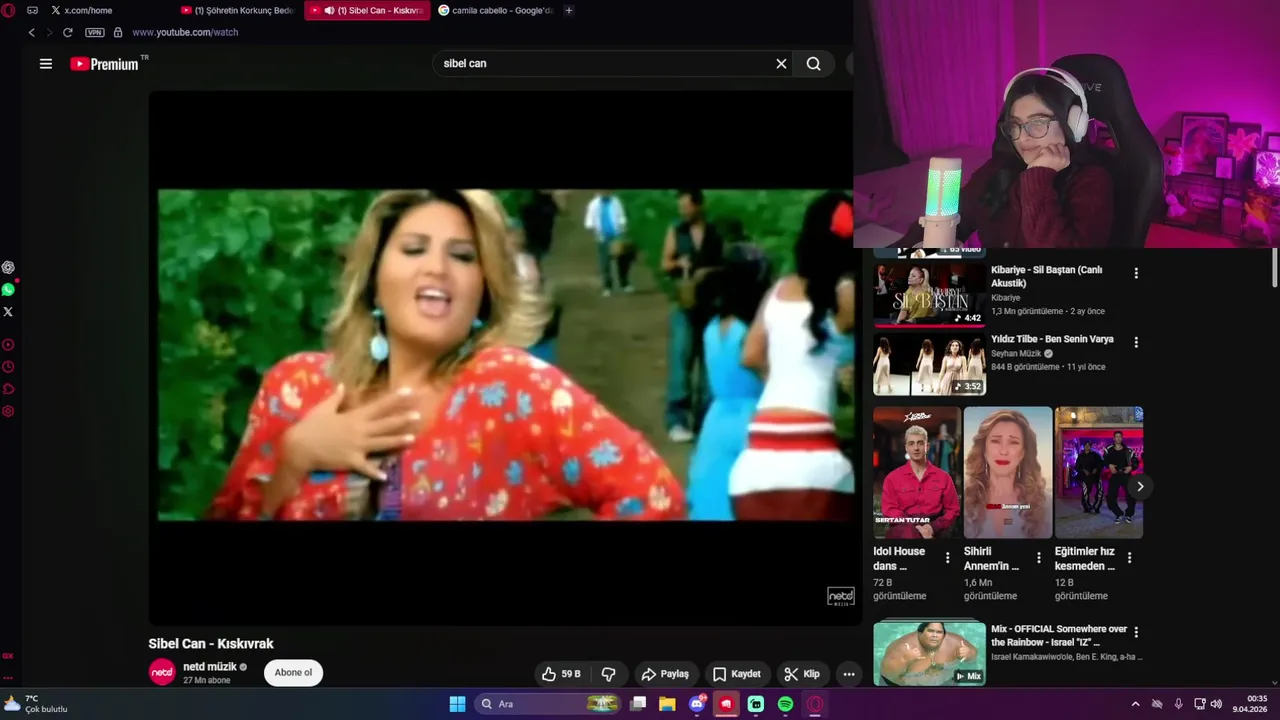Mute the tab via the speaker icon
Viewport: 1280px width, 720px height.
(329, 11)
